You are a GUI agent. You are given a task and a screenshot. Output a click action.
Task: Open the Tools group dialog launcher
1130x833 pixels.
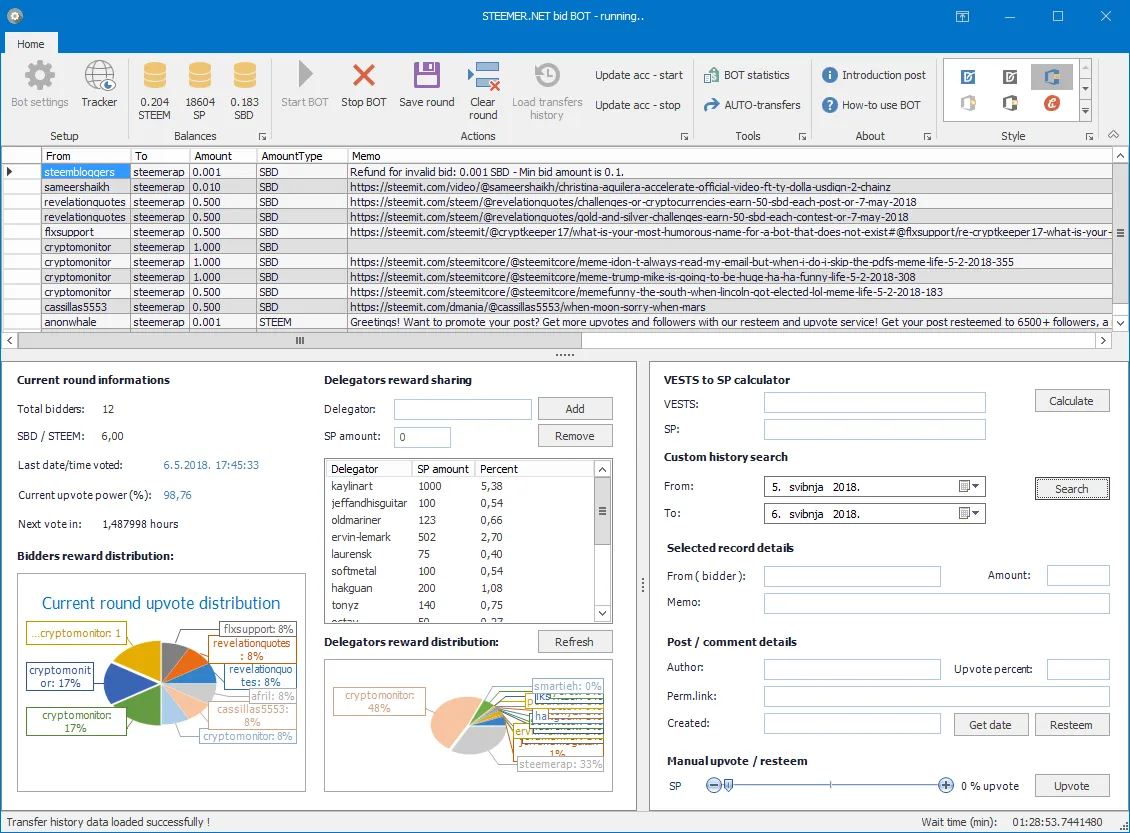coord(802,136)
